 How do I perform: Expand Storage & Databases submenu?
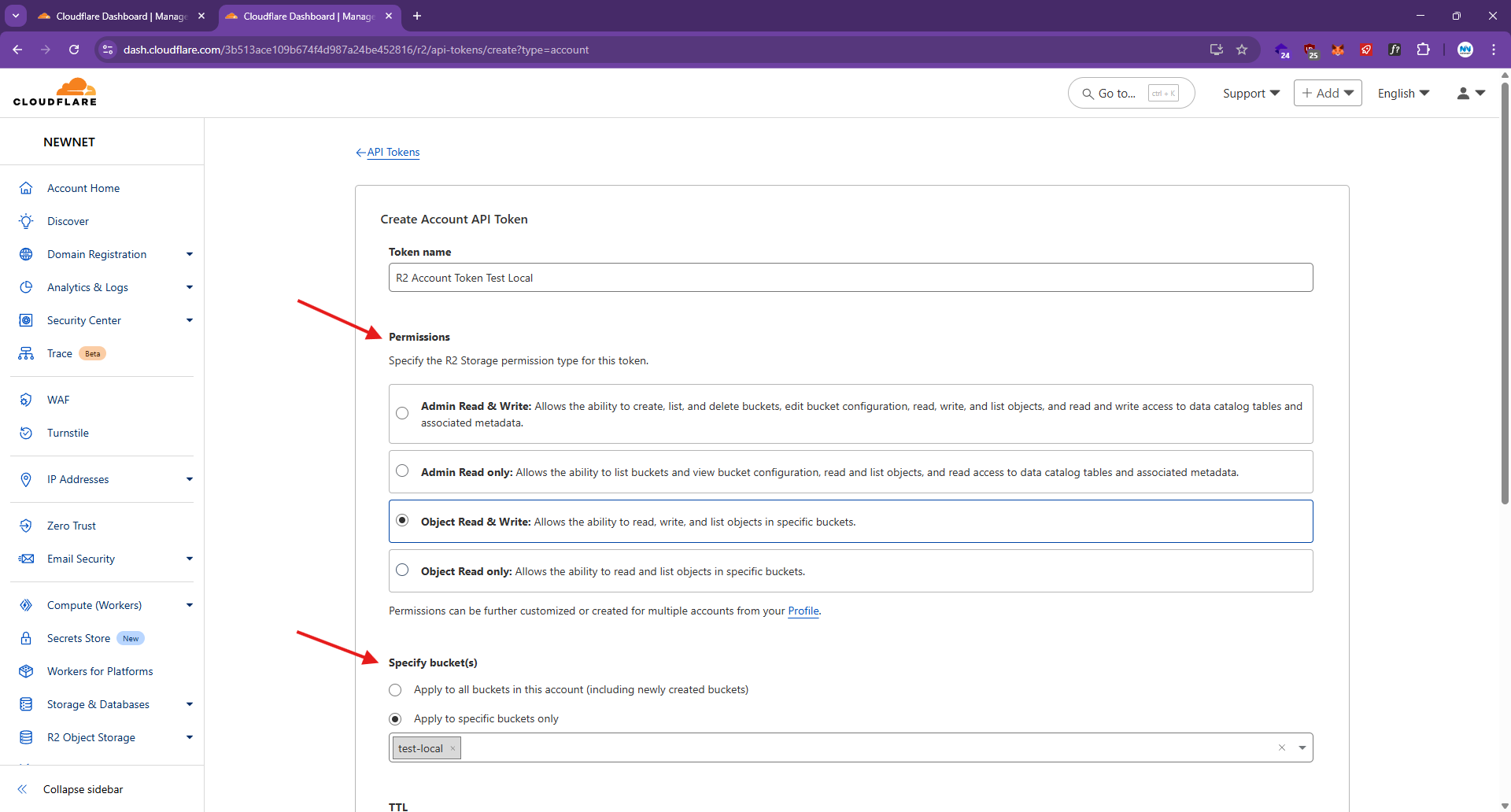[190, 704]
